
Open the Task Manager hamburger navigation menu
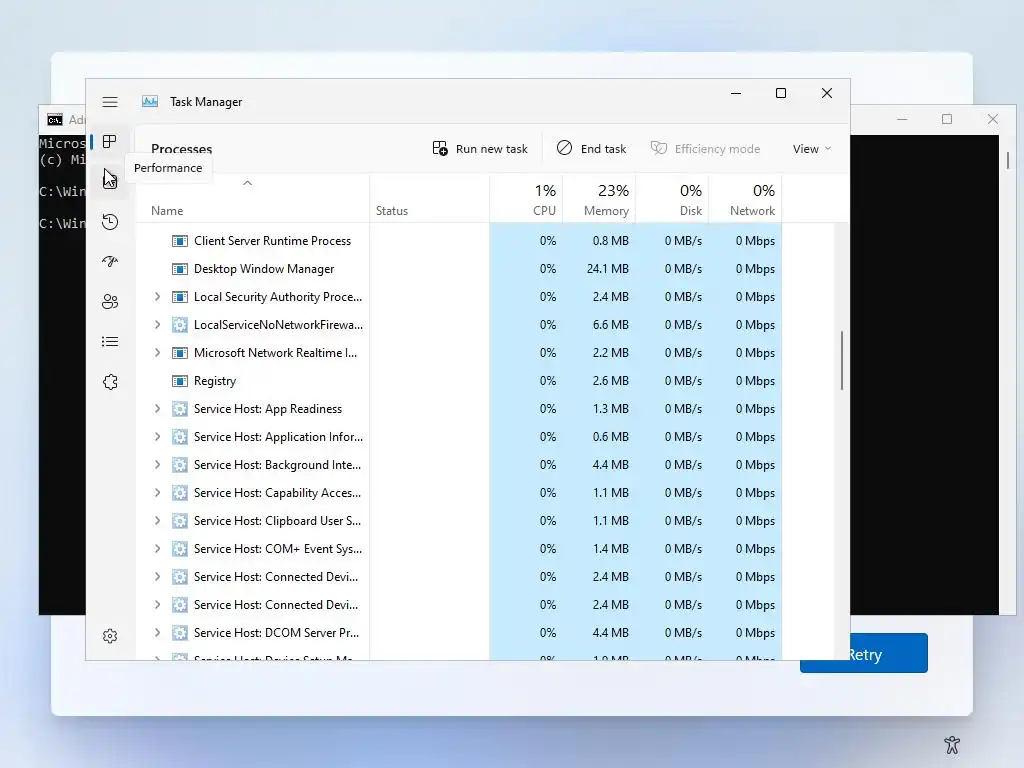click(x=110, y=102)
